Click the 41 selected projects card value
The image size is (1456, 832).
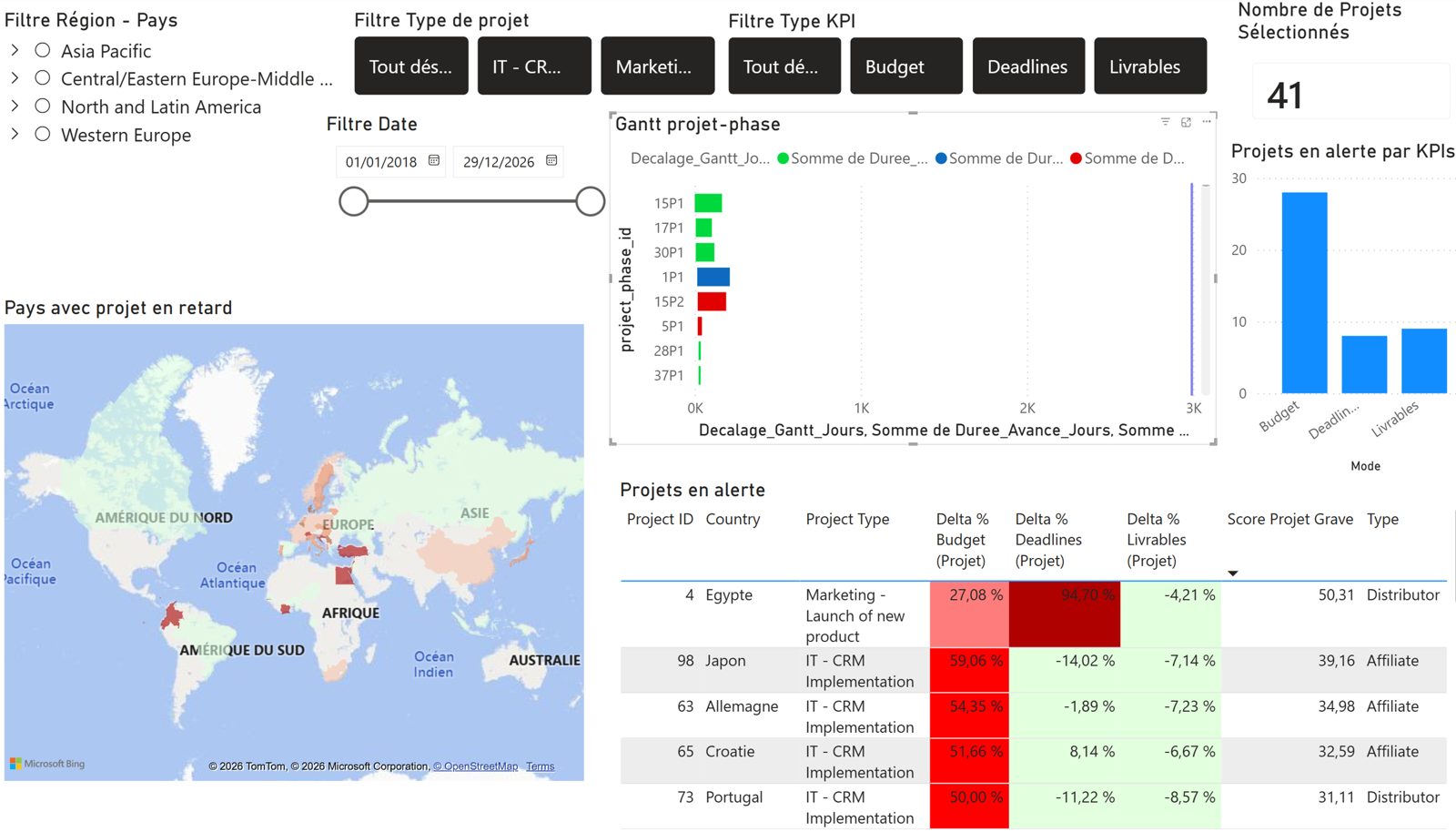pyautogui.click(x=1285, y=96)
